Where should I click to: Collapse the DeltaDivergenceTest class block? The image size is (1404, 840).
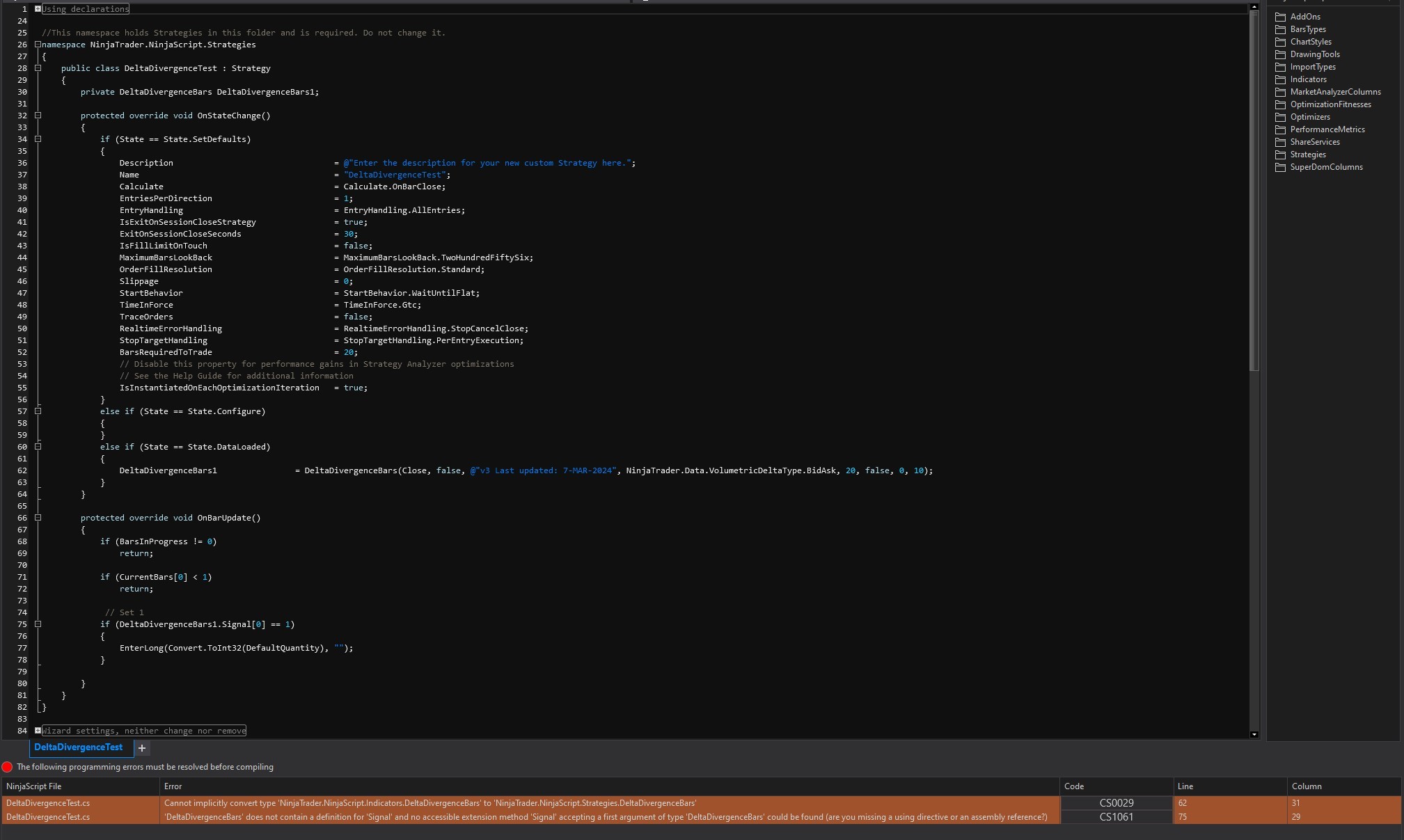(38, 68)
